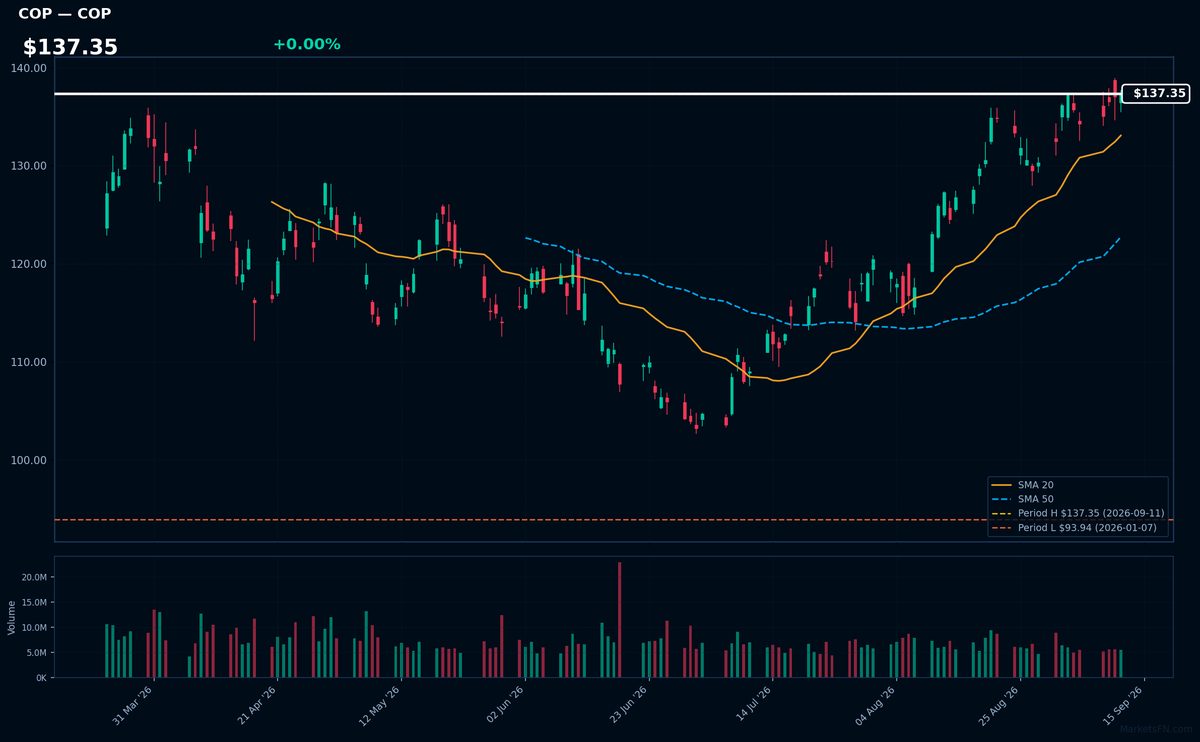Click the 15 Sep '26 date label
Viewport: 1200px width, 742px height.
tap(1123, 705)
